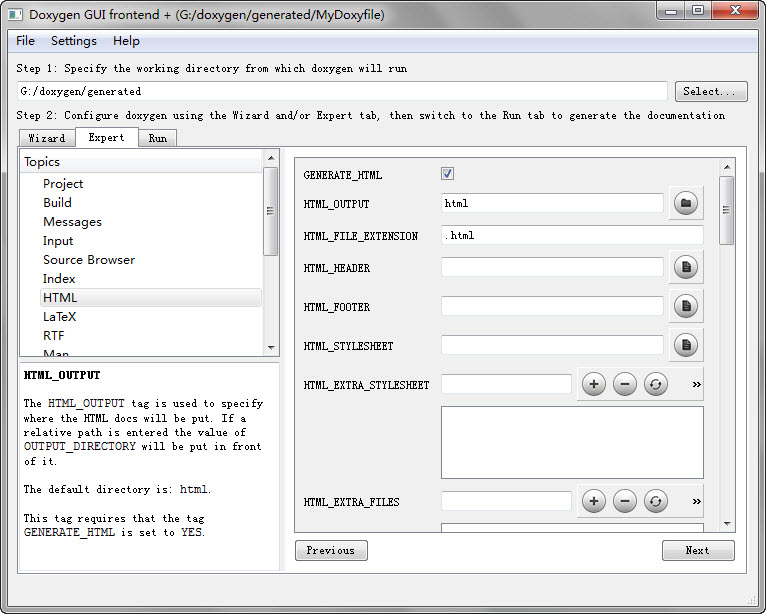The image size is (766, 614).
Task: Go to Next topic
Action: [698, 550]
